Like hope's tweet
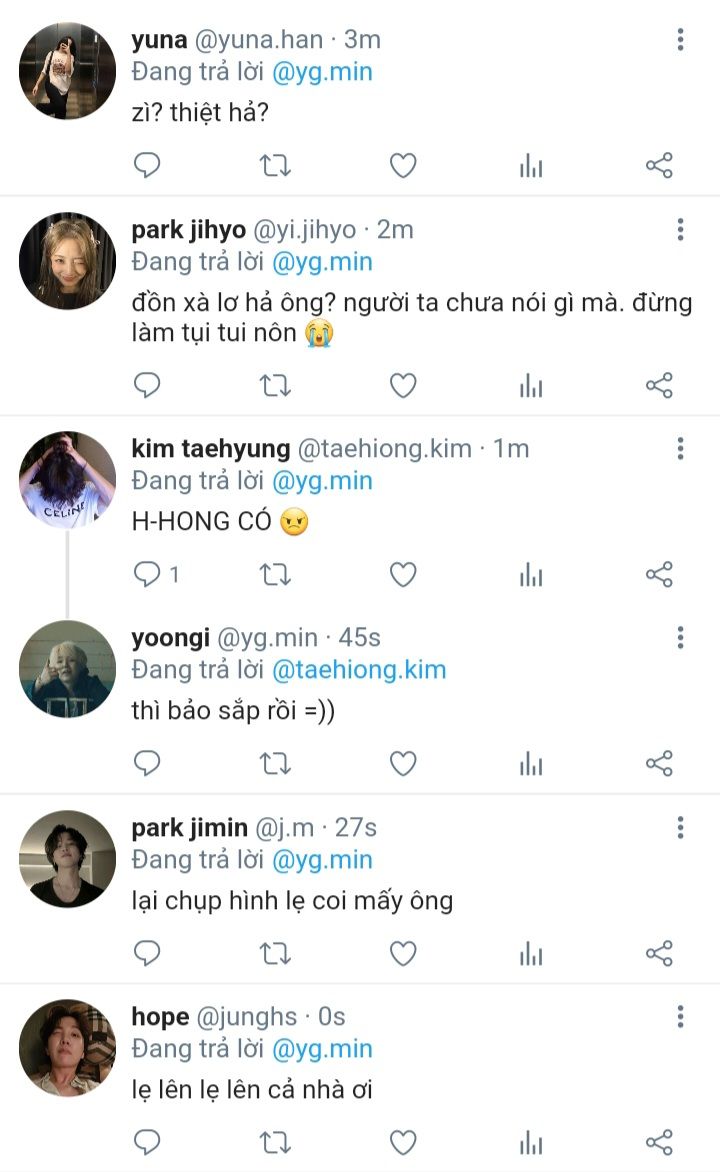Image resolution: width=720 pixels, height=1172 pixels. [x=403, y=1142]
